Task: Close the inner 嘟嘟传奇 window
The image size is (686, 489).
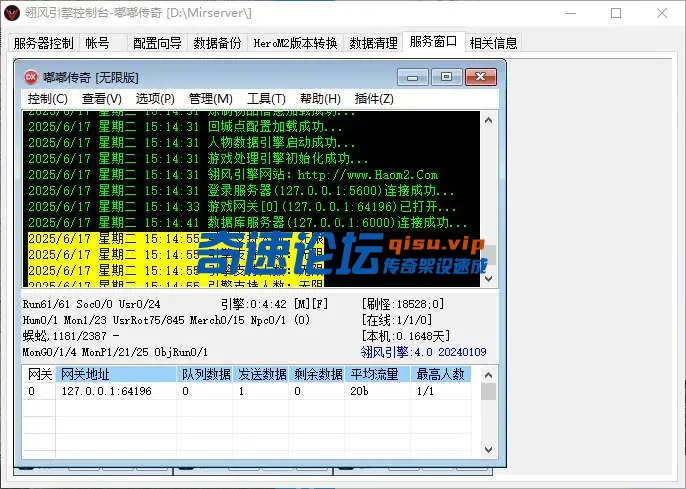Action: [480, 77]
